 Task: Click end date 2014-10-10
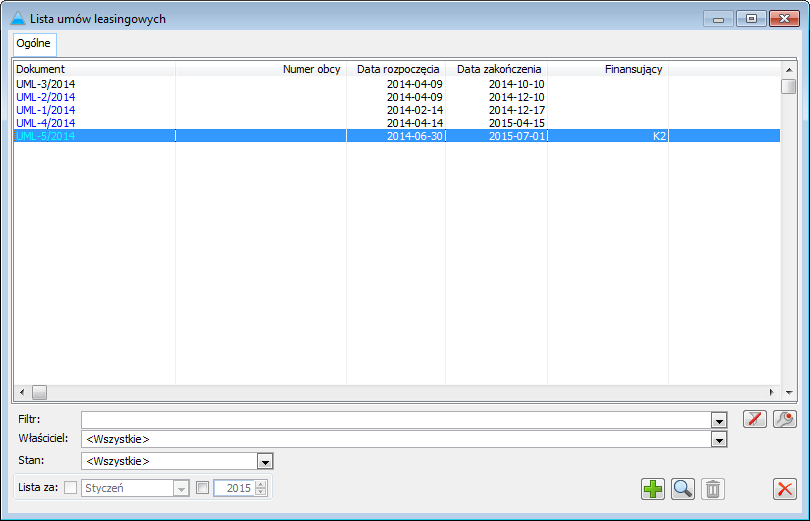pyautogui.click(x=517, y=84)
